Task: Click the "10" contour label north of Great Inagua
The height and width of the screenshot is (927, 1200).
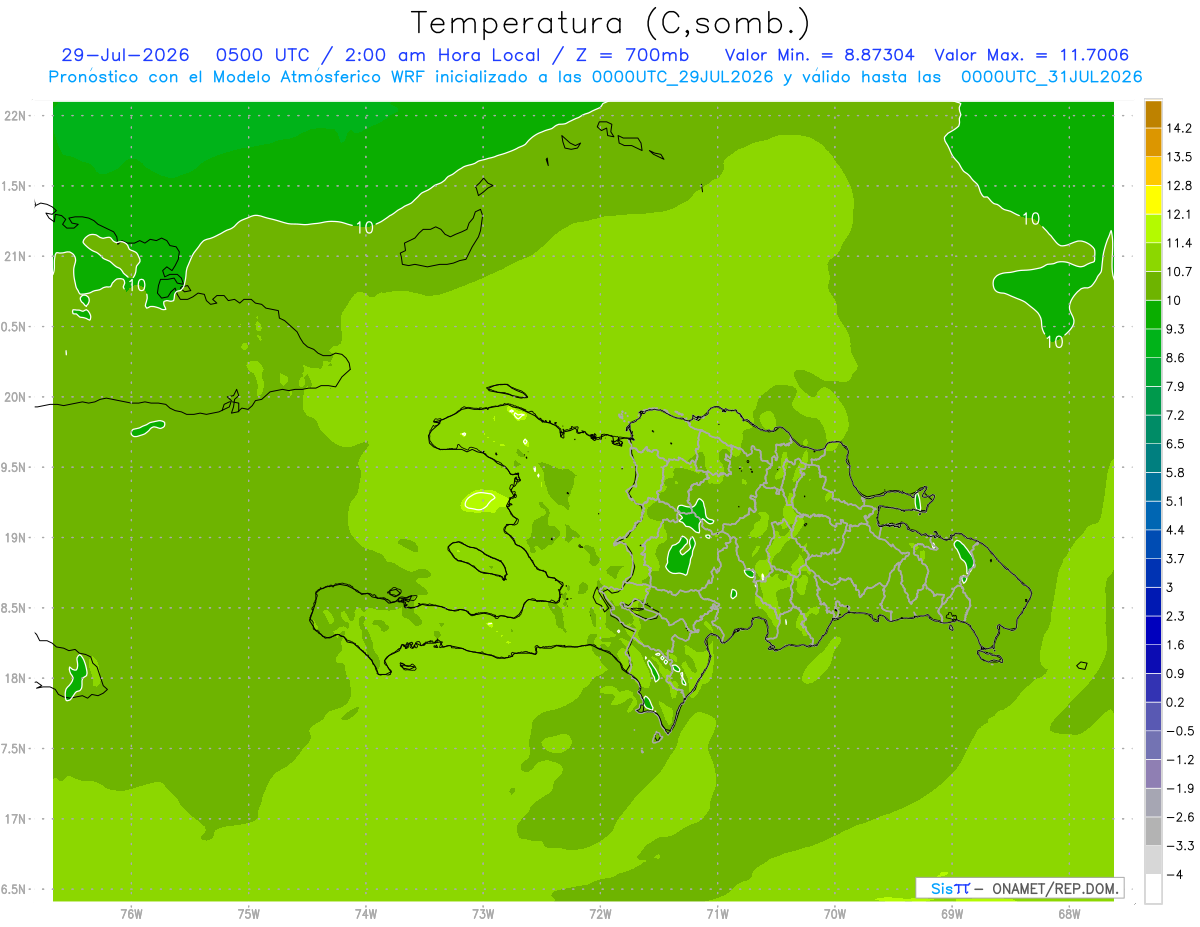Action: click(x=365, y=228)
